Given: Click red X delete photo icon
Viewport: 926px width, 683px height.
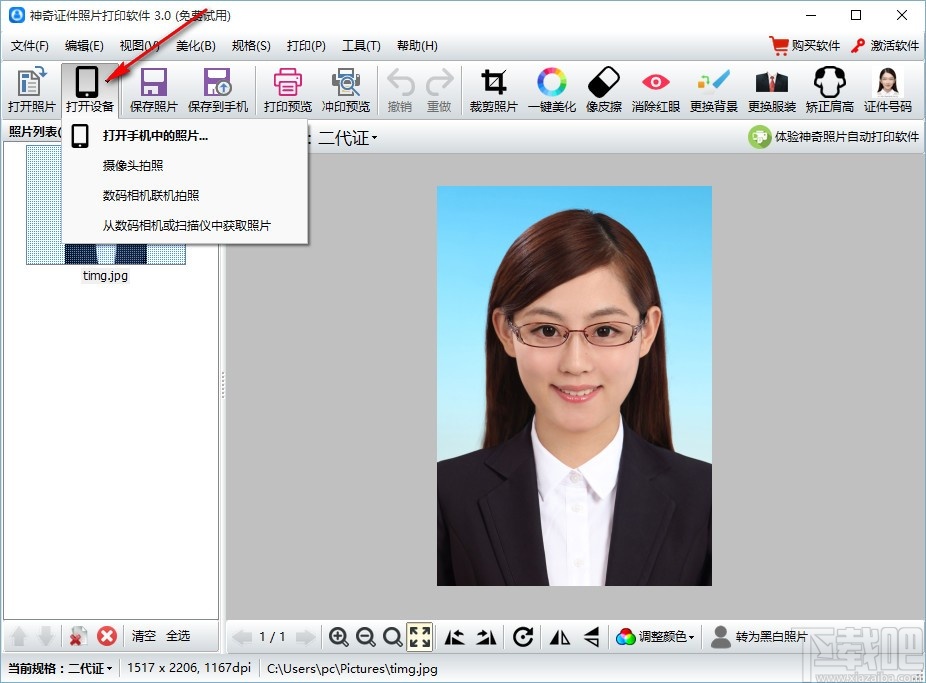Looking at the screenshot, I should pos(107,636).
